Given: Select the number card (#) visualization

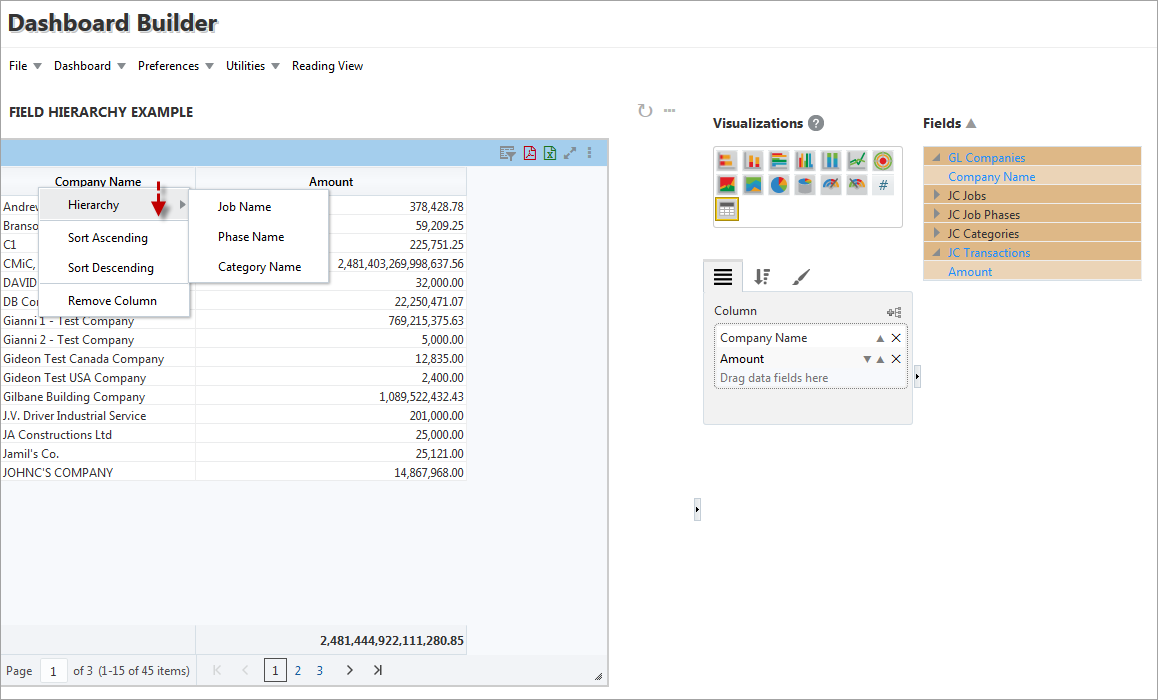Looking at the screenshot, I should tap(882, 185).
